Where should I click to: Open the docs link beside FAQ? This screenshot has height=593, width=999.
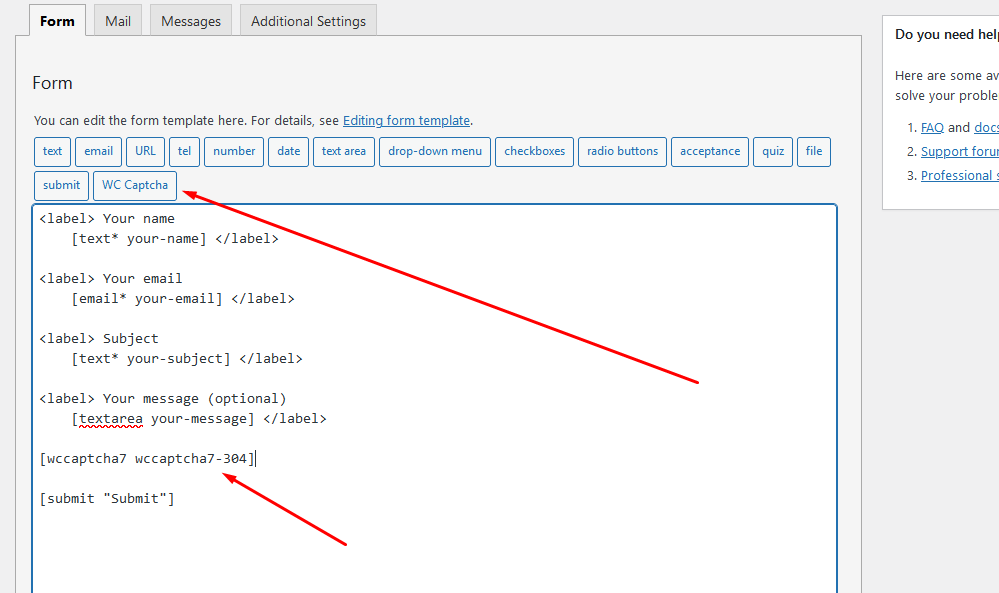[986, 127]
